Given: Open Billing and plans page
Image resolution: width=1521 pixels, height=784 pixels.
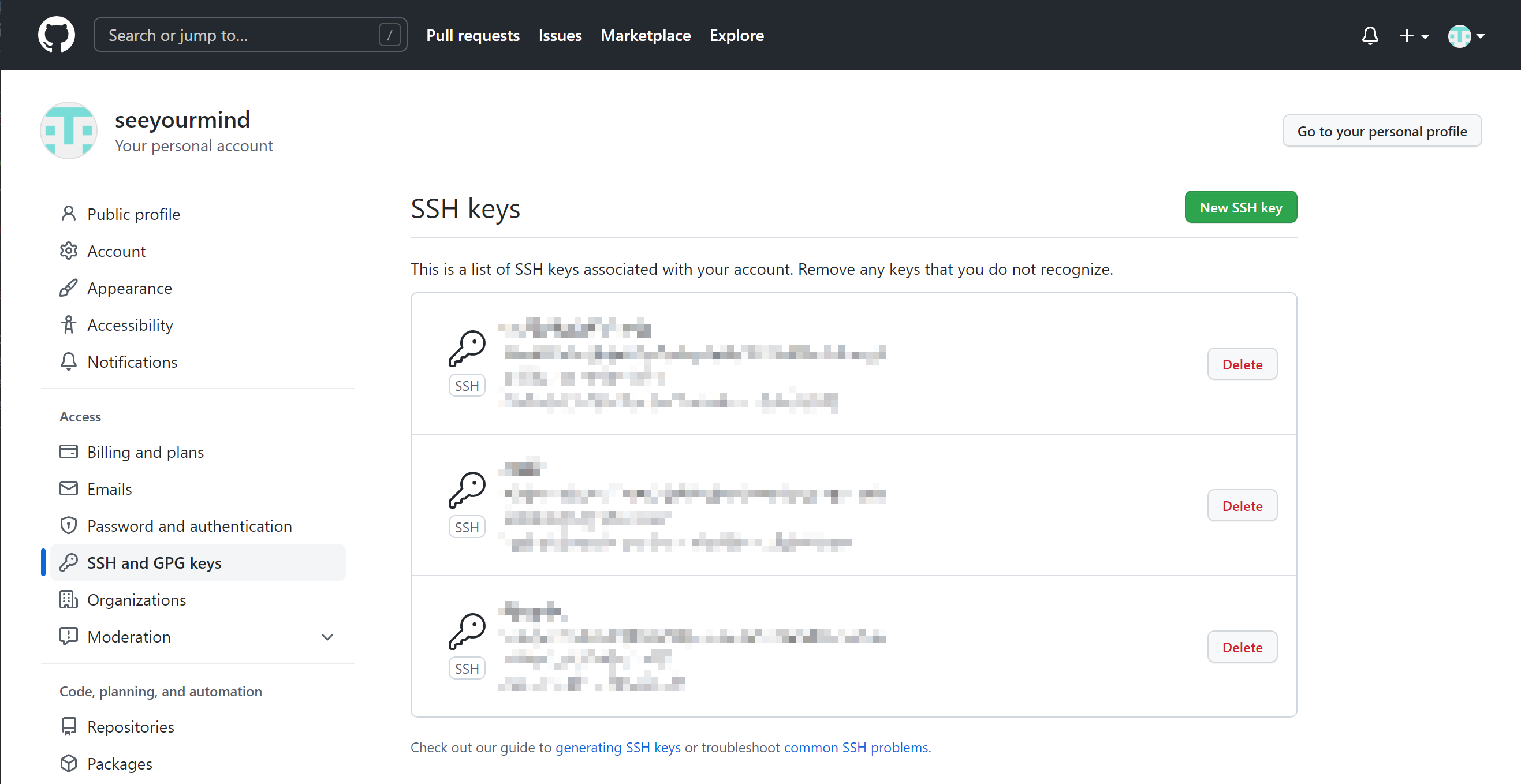Looking at the screenshot, I should point(146,451).
